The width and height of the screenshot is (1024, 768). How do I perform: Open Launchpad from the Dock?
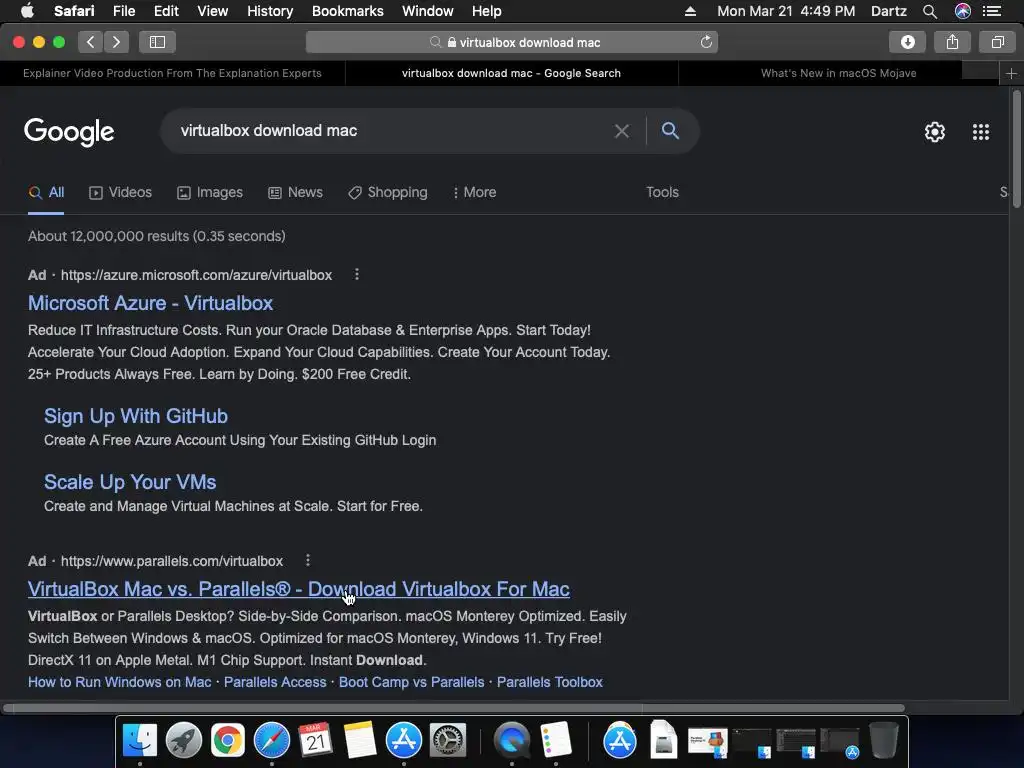tap(184, 741)
